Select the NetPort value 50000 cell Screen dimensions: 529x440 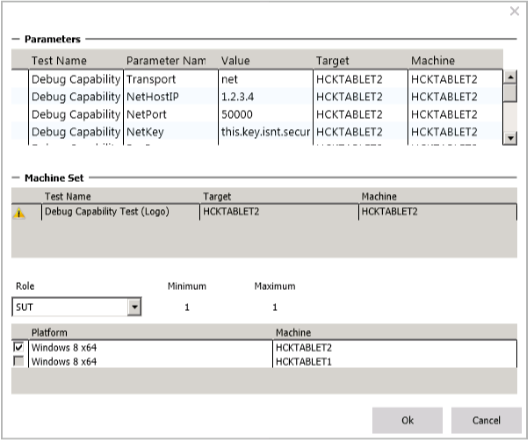[x=266, y=114]
